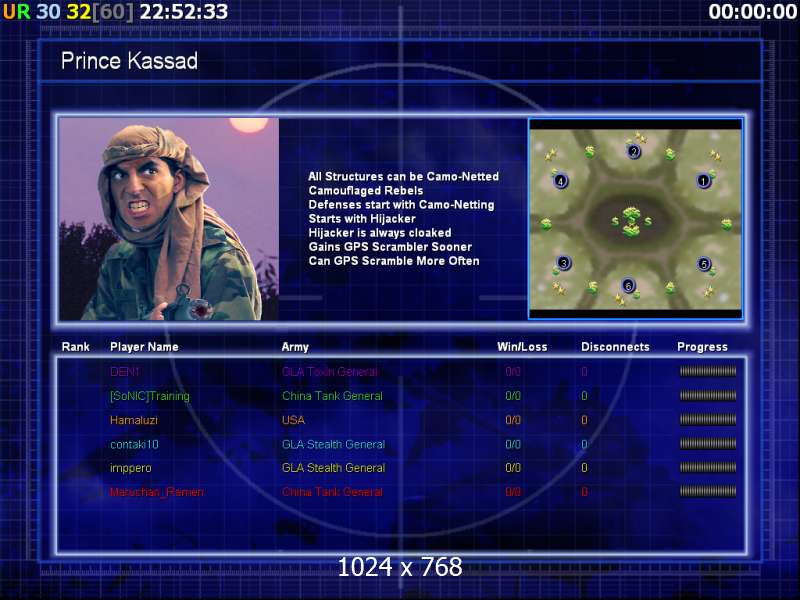Click start position 3 on the minimap
Screen dimensions: 800x600
point(563,263)
